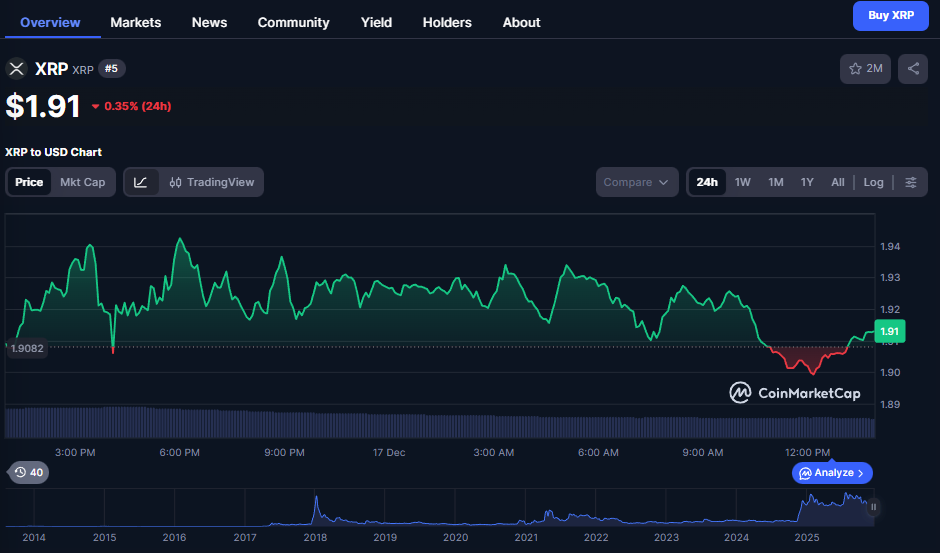
Task: Click the Buy XRP button
Action: 890,16
